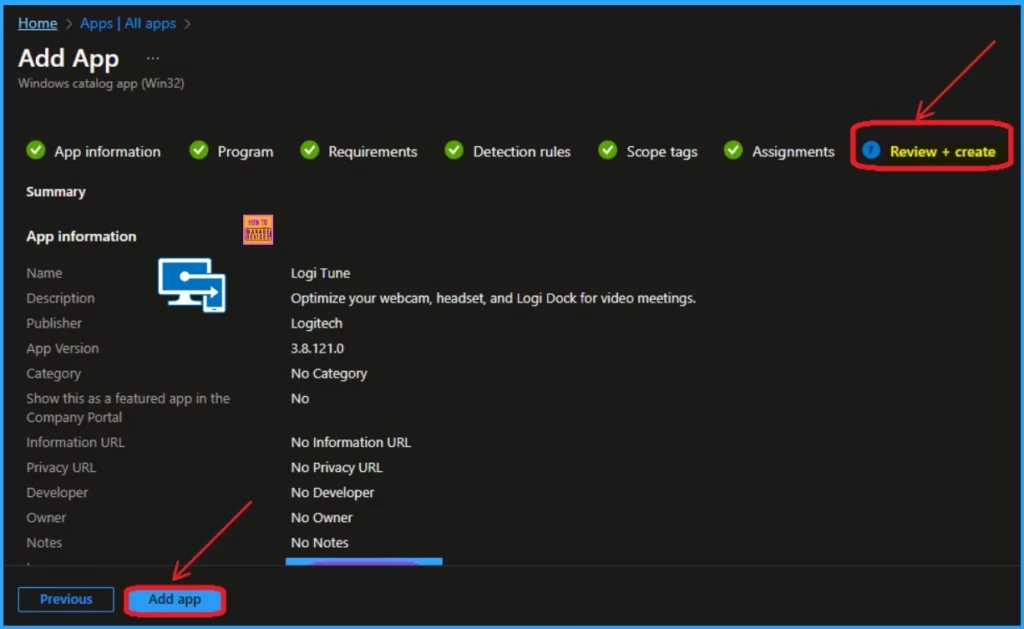Screen dimensions: 1024x629
Task: Click the No Developer value
Action: (x=332, y=492)
